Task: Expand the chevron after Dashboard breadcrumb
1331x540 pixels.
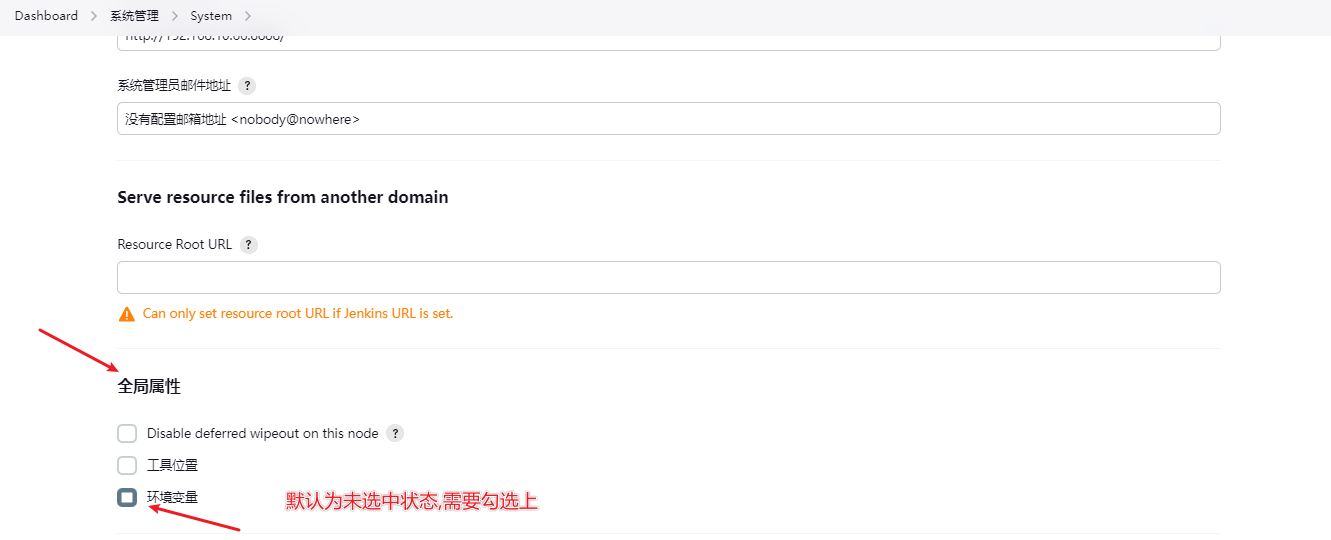Action: [94, 16]
